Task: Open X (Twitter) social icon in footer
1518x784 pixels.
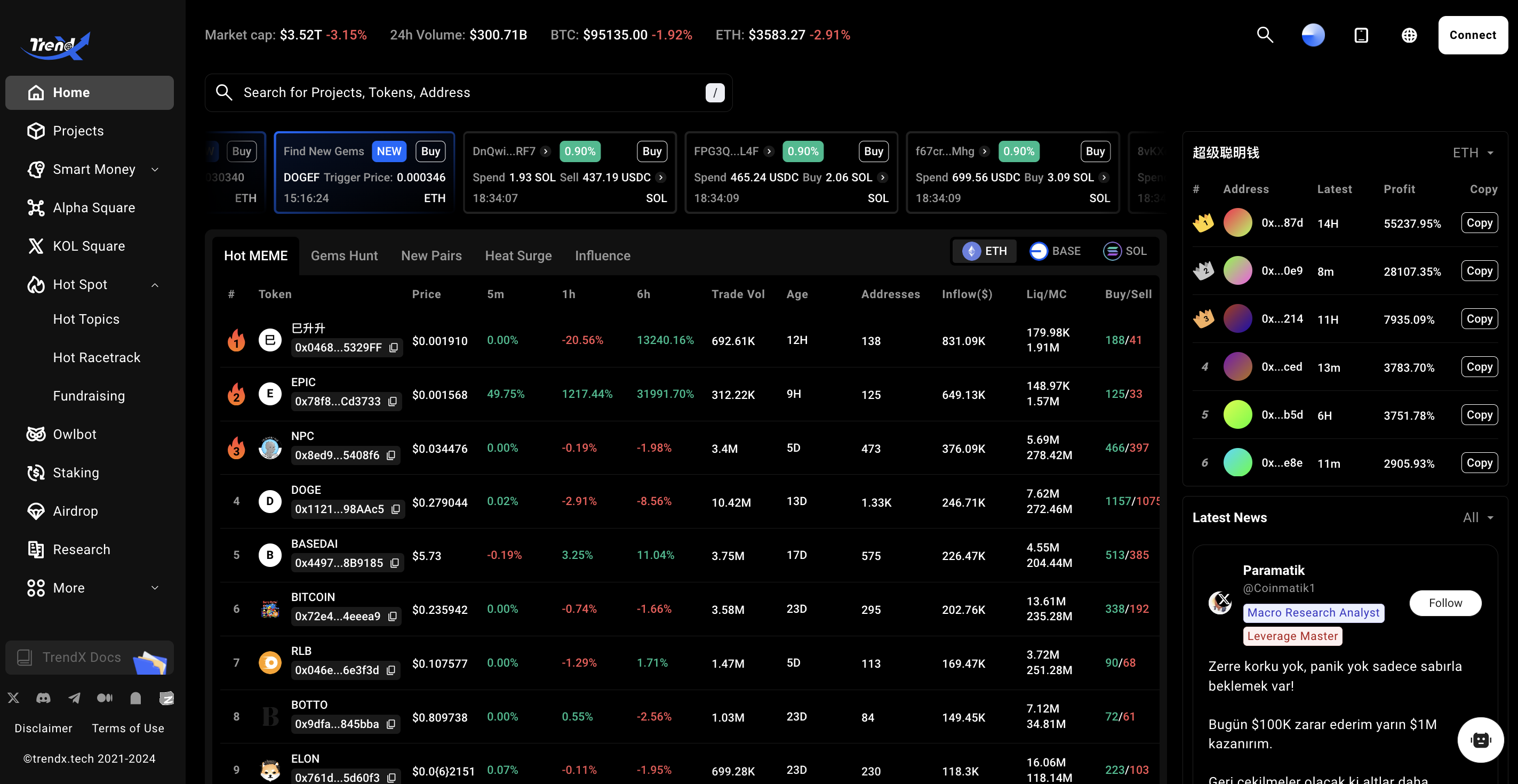Action: tap(13, 698)
